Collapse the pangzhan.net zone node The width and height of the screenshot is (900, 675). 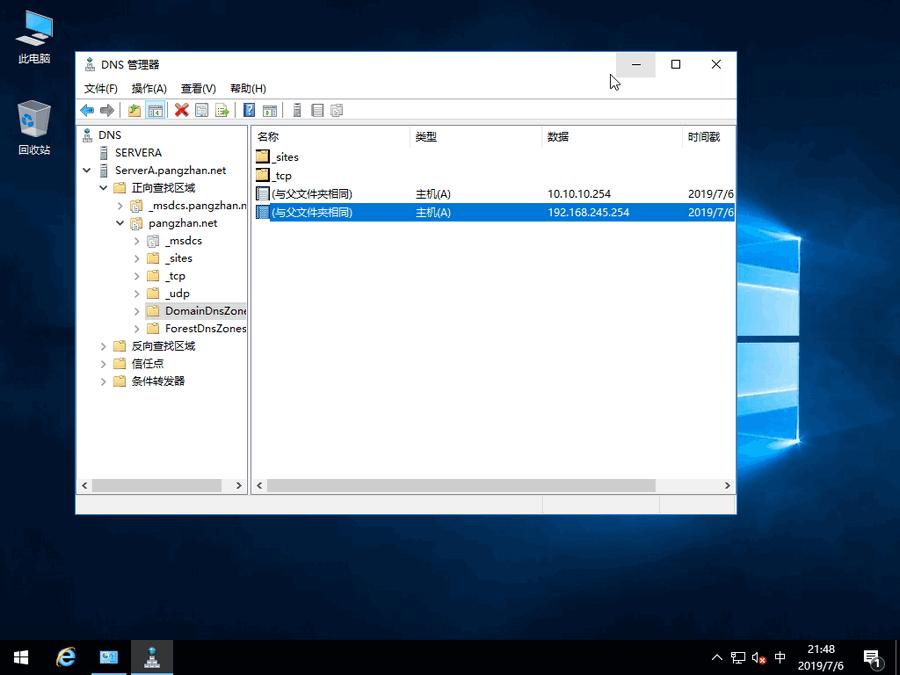[x=120, y=223]
